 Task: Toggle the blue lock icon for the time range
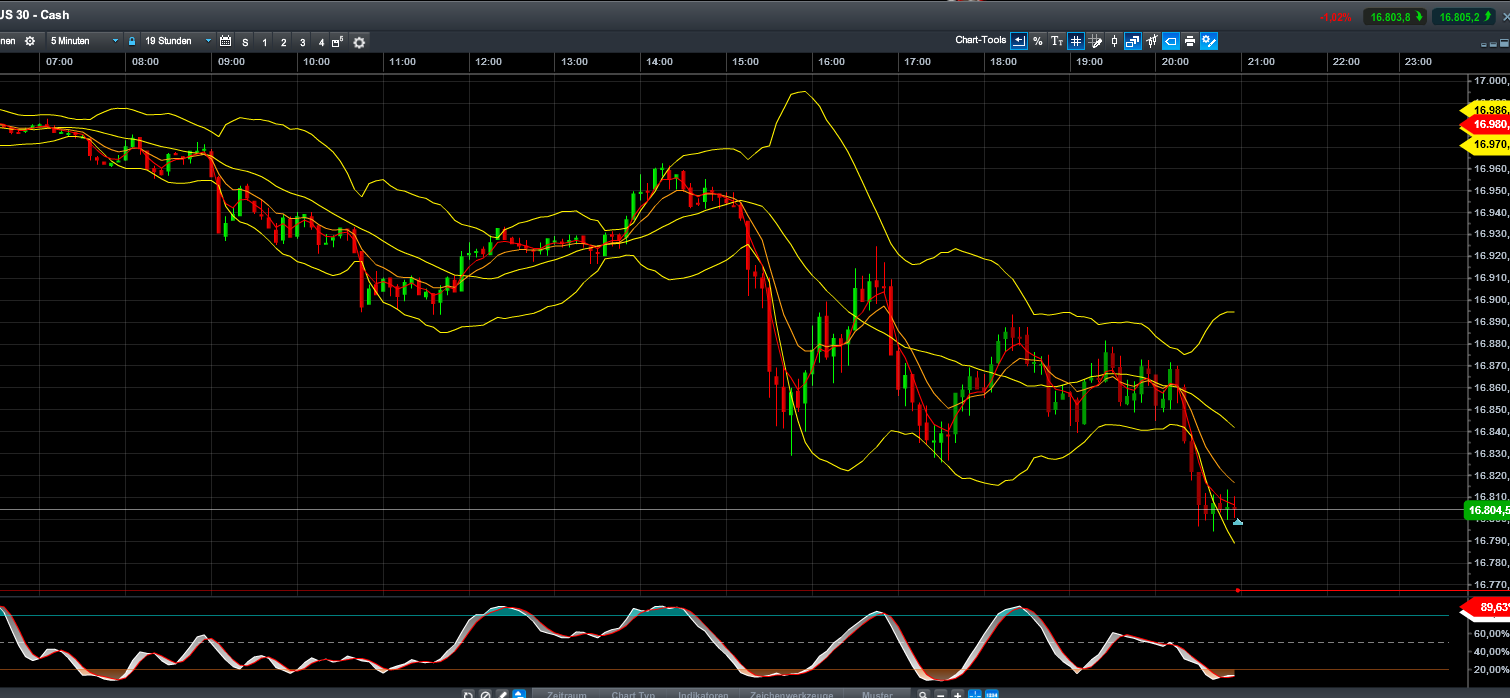[x=132, y=41]
